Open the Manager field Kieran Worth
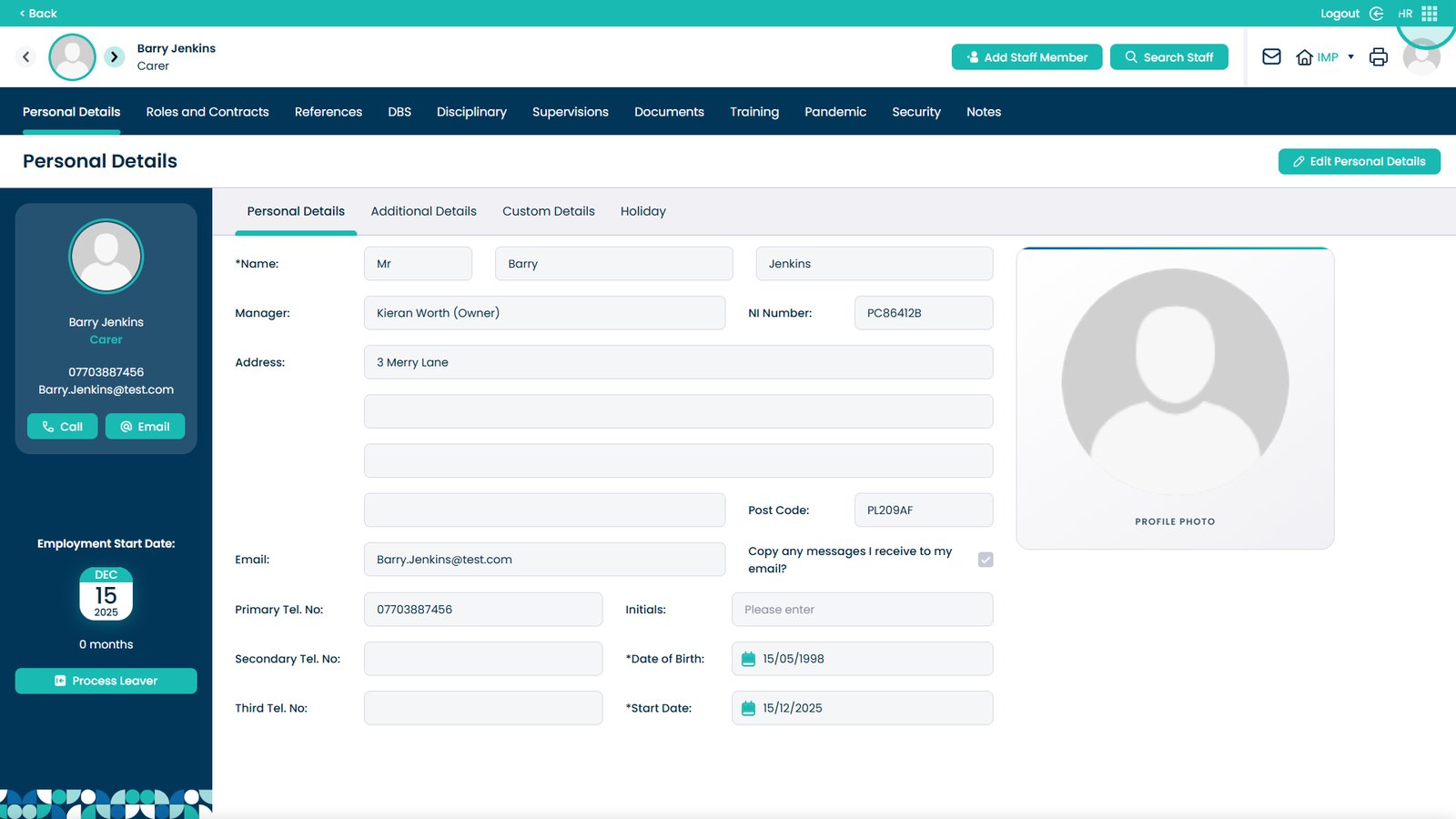This screenshot has width=1456, height=819. tap(544, 313)
